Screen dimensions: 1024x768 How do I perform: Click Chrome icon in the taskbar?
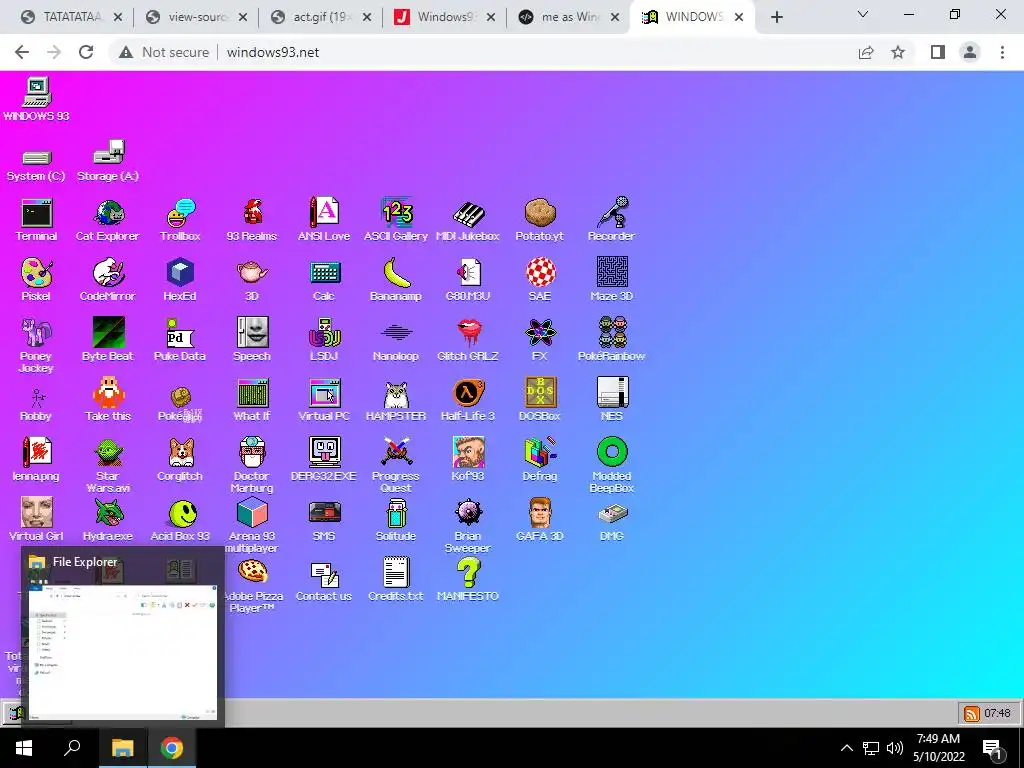click(172, 748)
